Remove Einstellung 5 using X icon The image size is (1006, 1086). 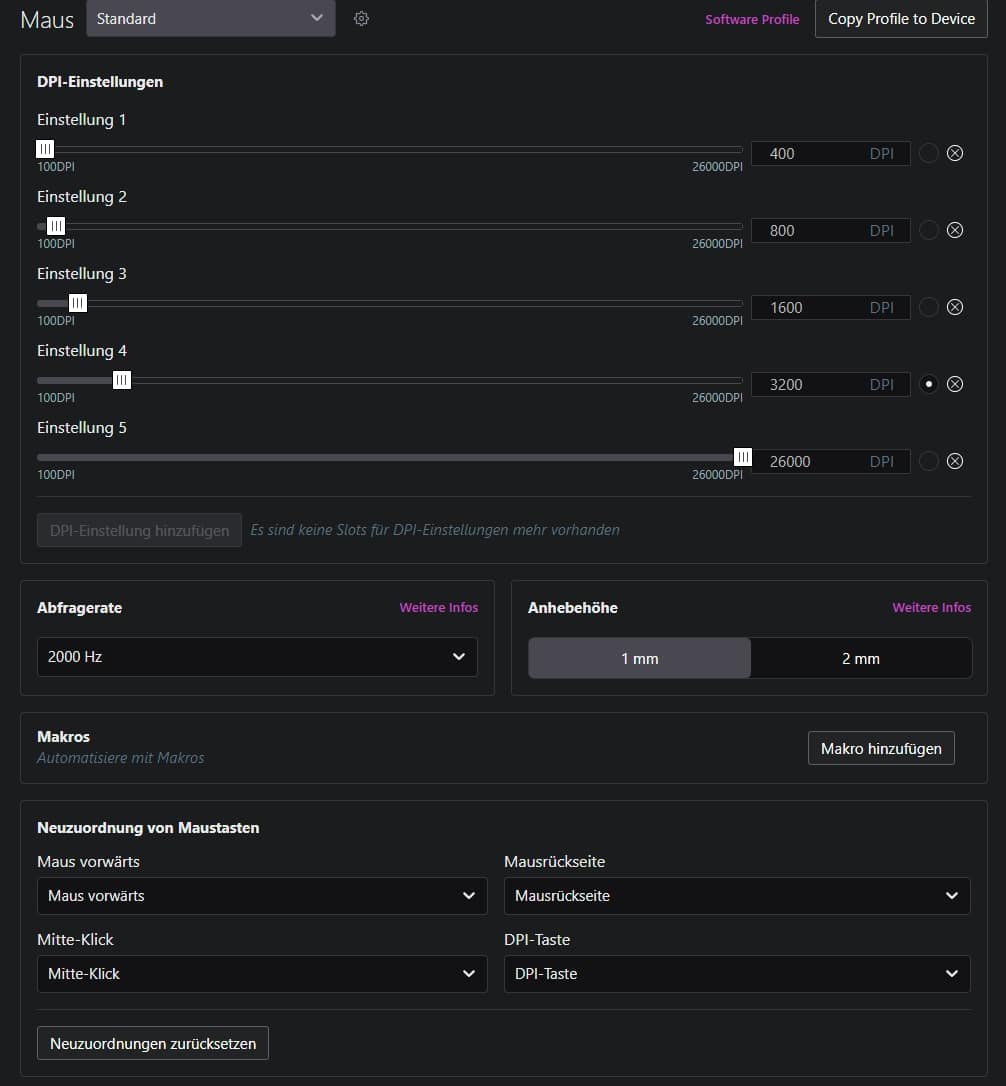coord(955,461)
